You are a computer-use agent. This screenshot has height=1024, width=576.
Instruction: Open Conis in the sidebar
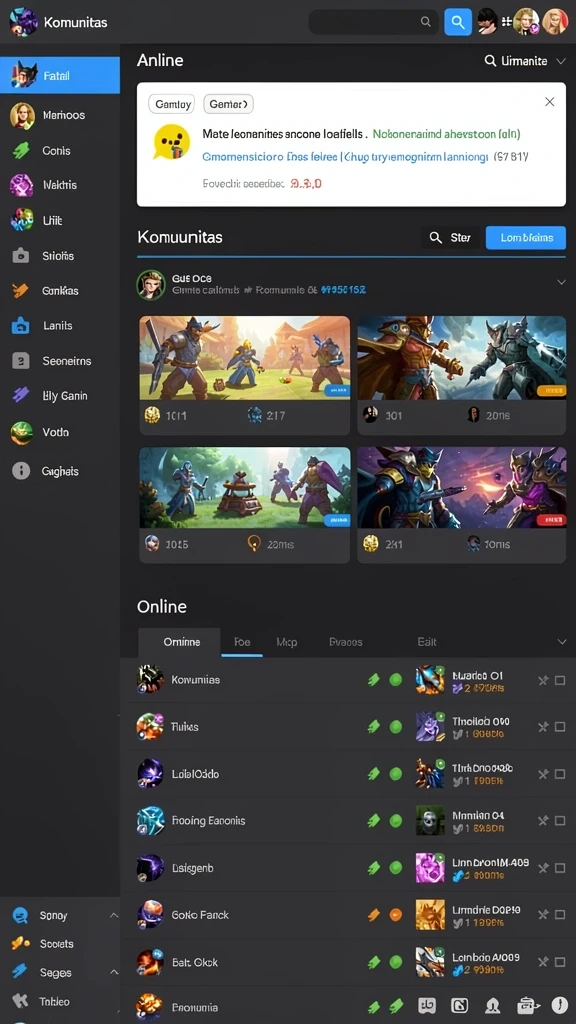[56, 150]
